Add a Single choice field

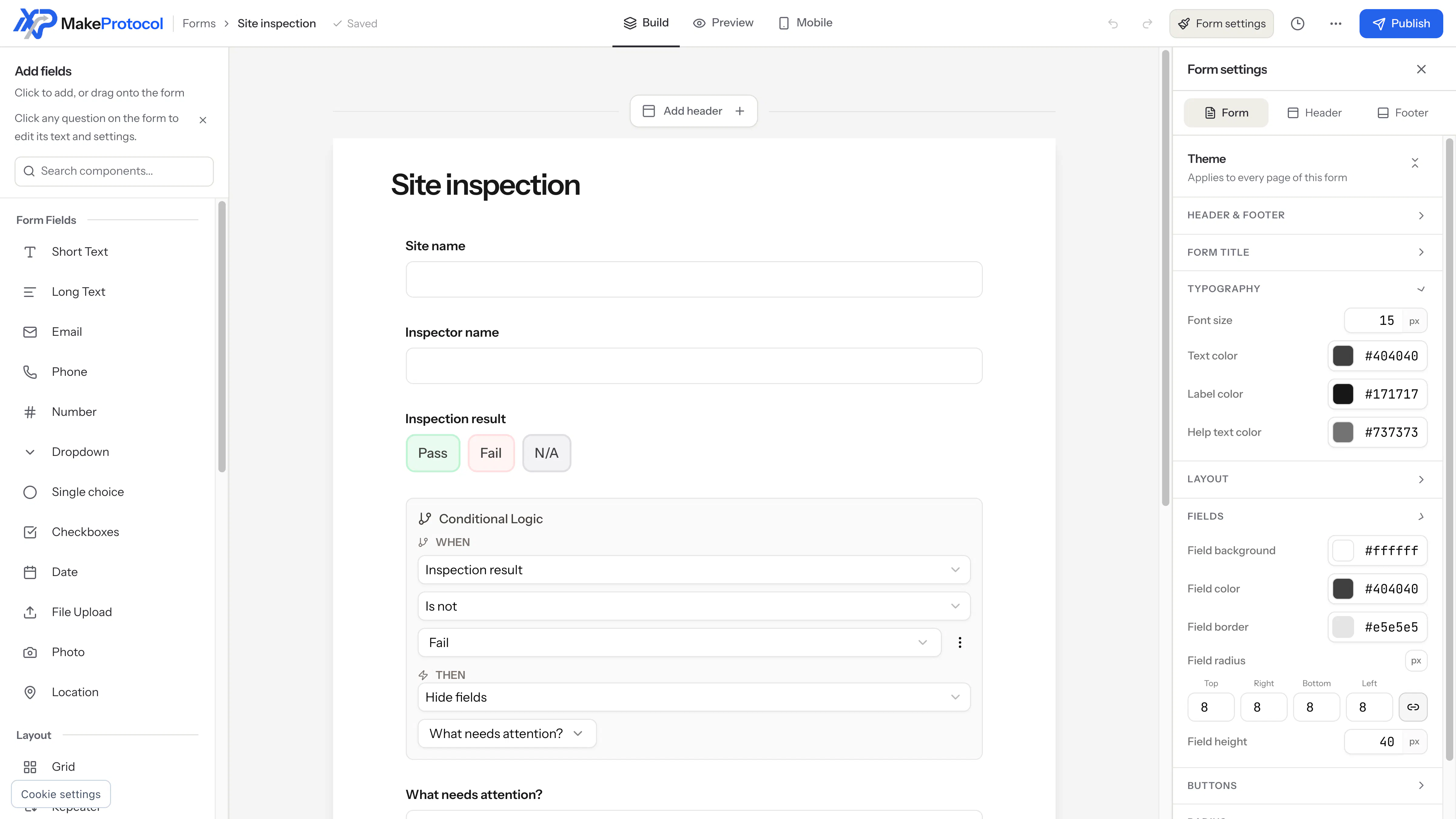coord(107,492)
